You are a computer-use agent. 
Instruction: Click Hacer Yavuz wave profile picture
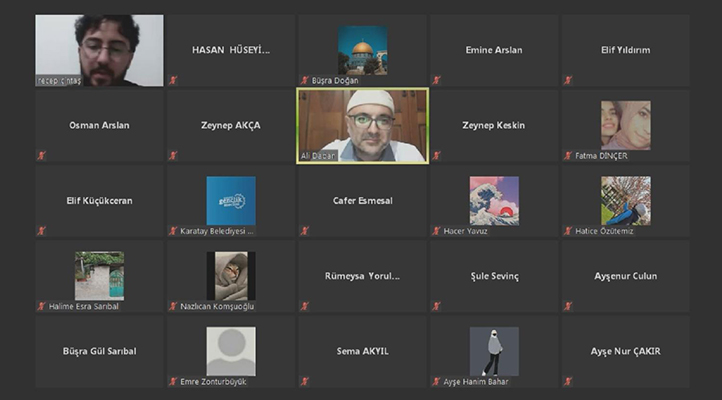494,201
